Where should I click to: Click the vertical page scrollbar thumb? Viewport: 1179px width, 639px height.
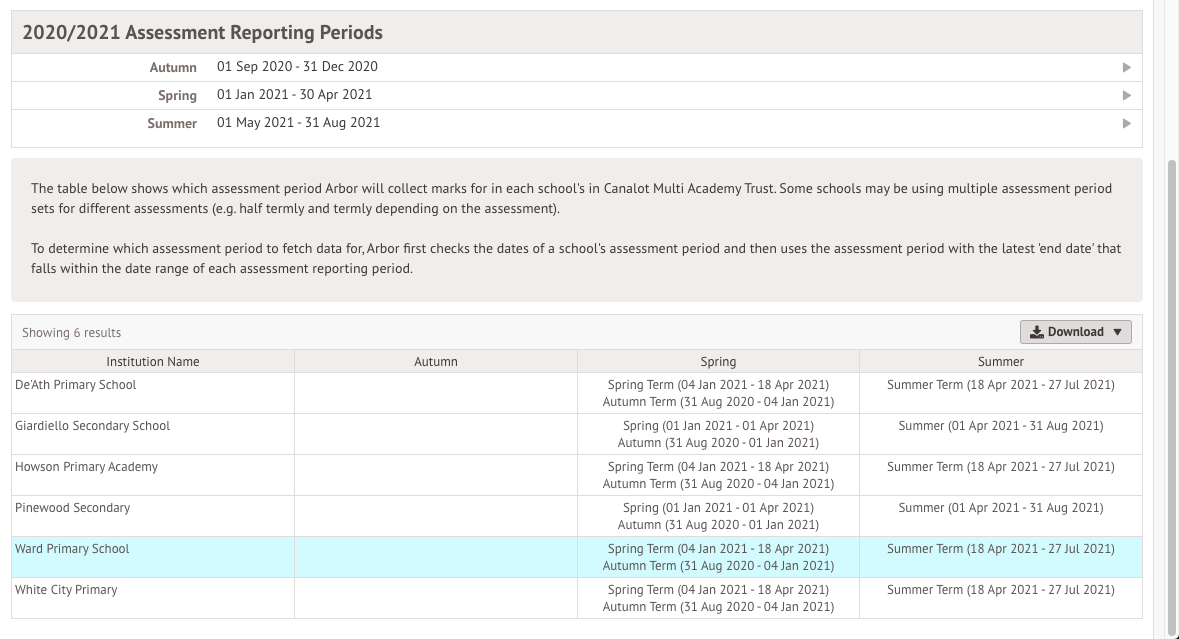(x=1171, y=397)
